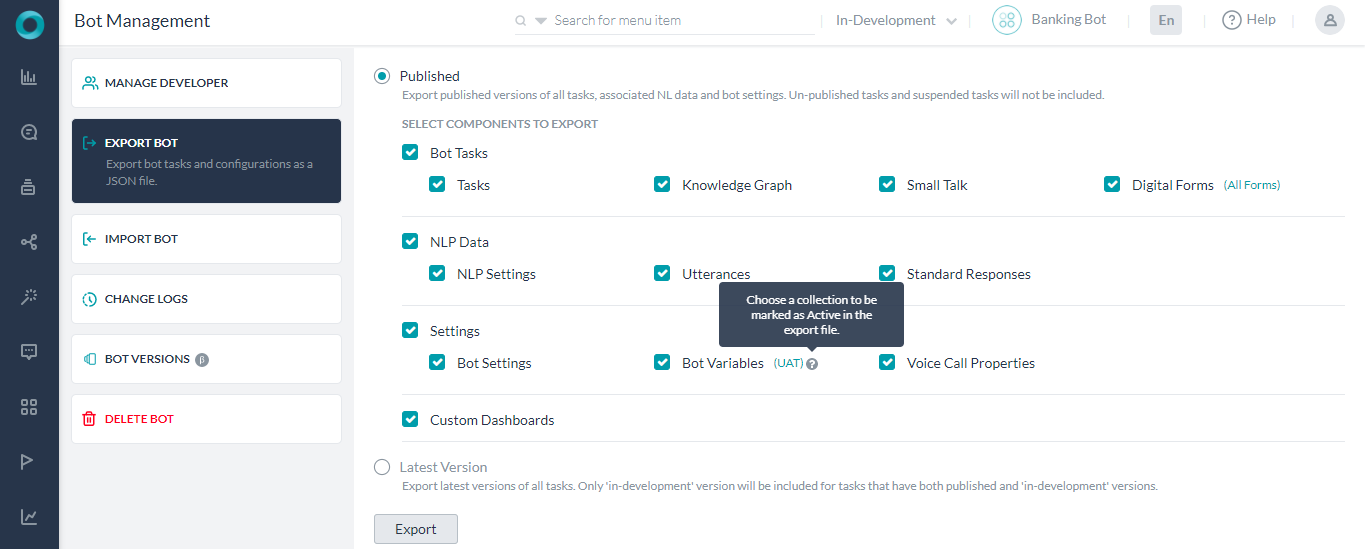Open the Import Bot menu item
Image resolution: width=1365 pixels, height=549 pixels.
pos(206,239)
